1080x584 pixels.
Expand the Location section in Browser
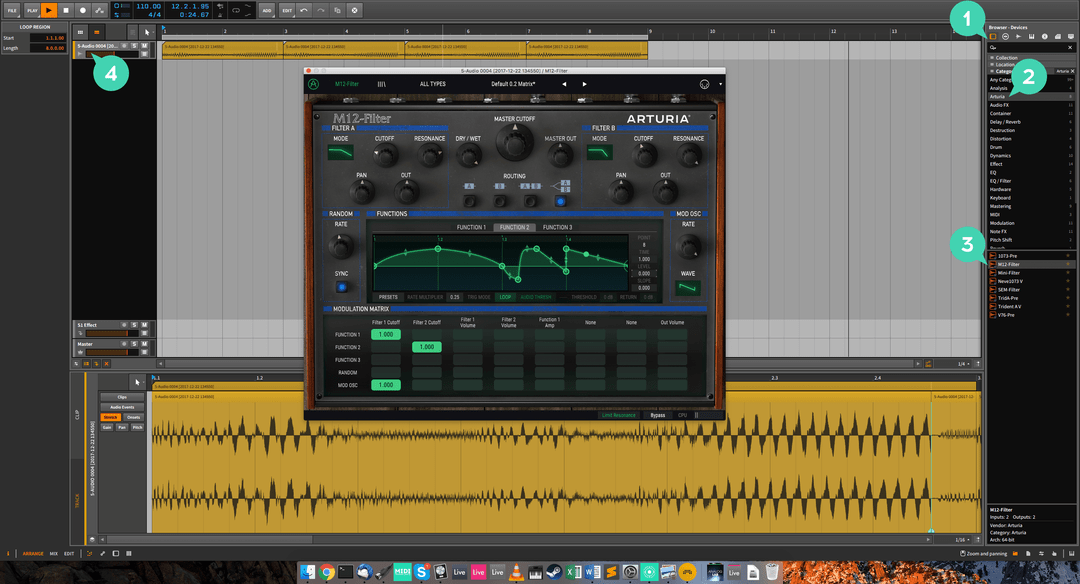pyautogui.click(x=1031, y=64)
